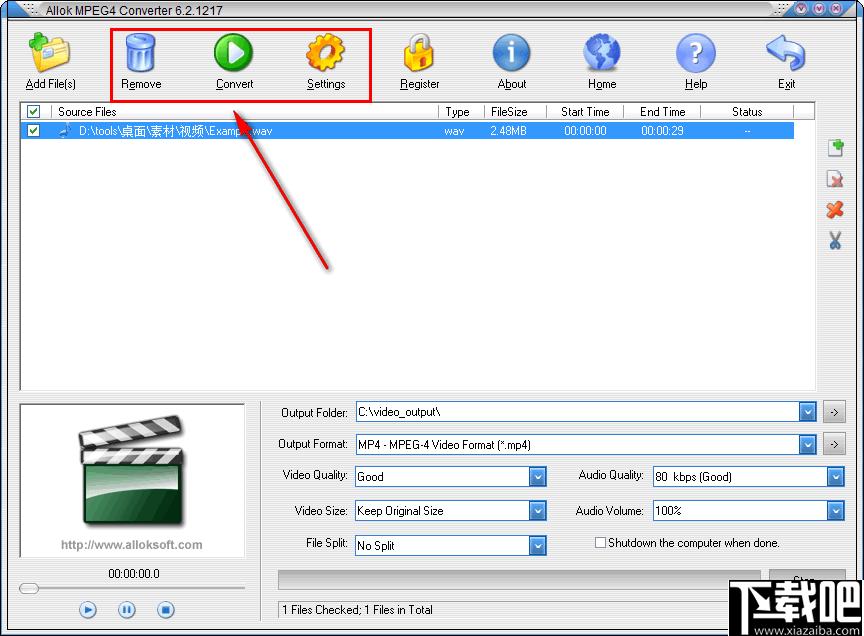Click the 'wav' type cell
Image resolution: width=864 pixels, height=636 pixels.
click(454, 131)
